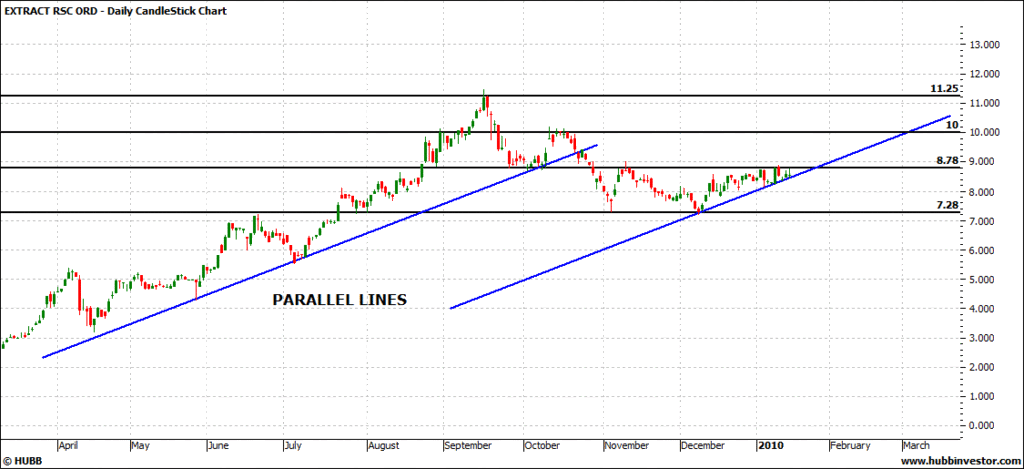The width and height of the screenshot is (1024, 469).
Task: Select the PARALLEL LINES annotation text
Action: 340,300
